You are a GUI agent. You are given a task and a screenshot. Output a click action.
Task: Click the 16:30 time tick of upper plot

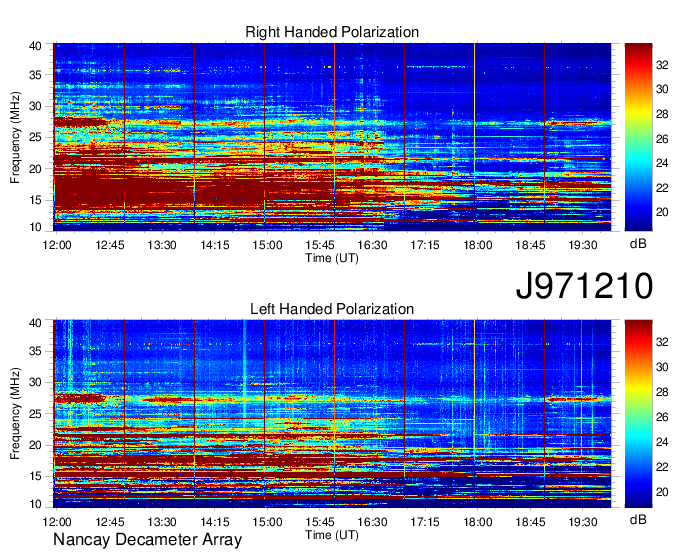373,245
